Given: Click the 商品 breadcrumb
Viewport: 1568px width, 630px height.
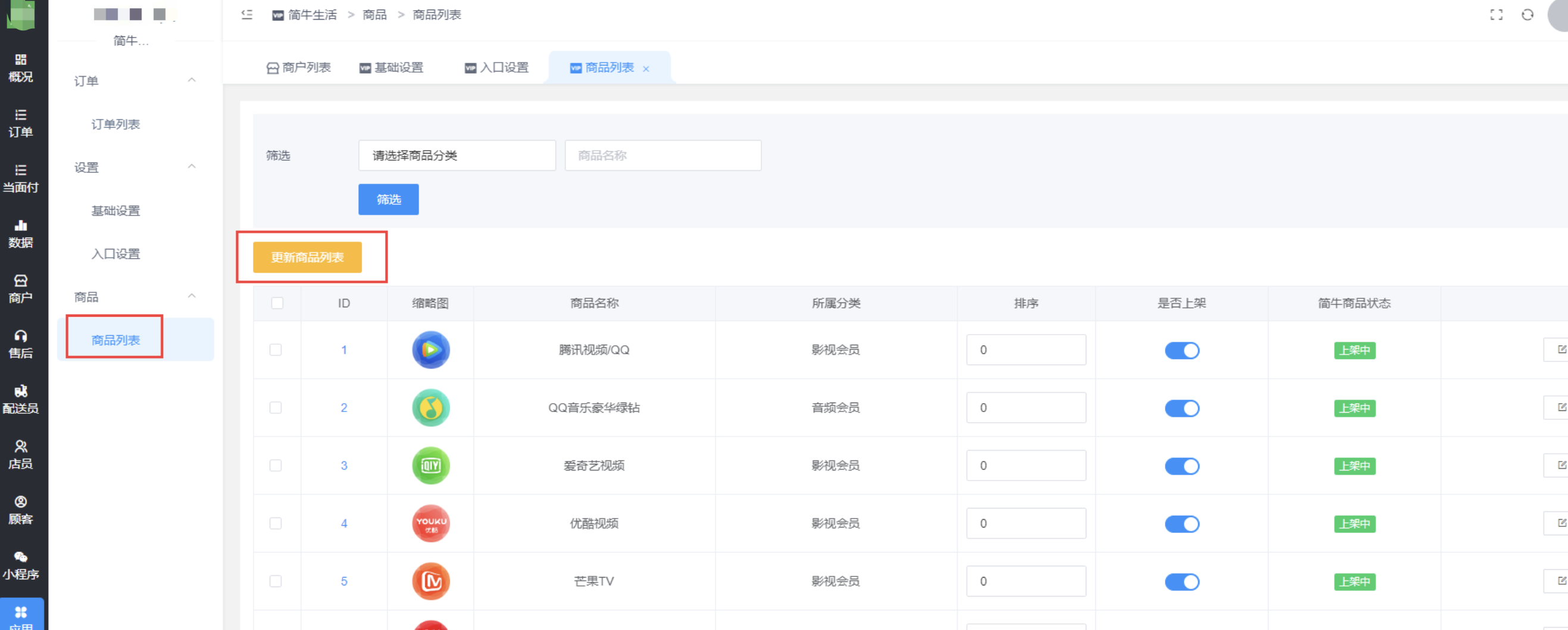Looking at the screenshot, I should click(x=374, y=15).
